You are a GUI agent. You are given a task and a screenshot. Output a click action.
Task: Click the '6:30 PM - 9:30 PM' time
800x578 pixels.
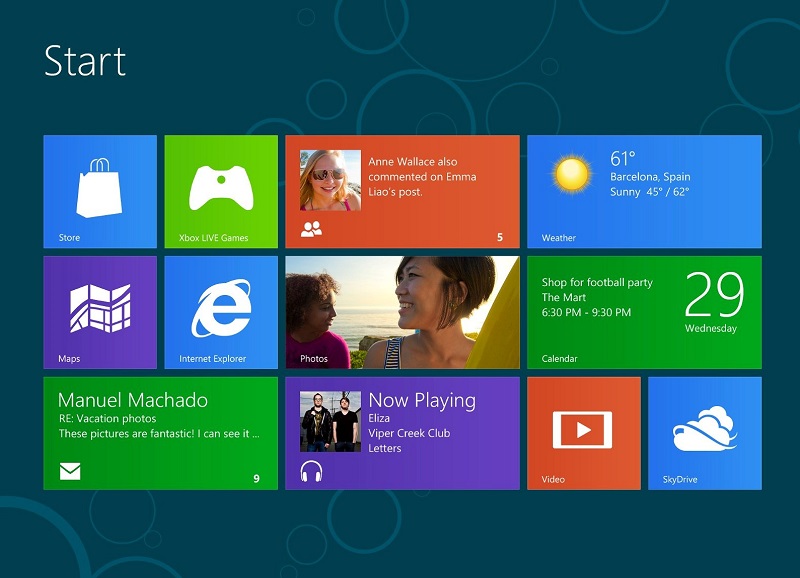[x=586, y=312]
